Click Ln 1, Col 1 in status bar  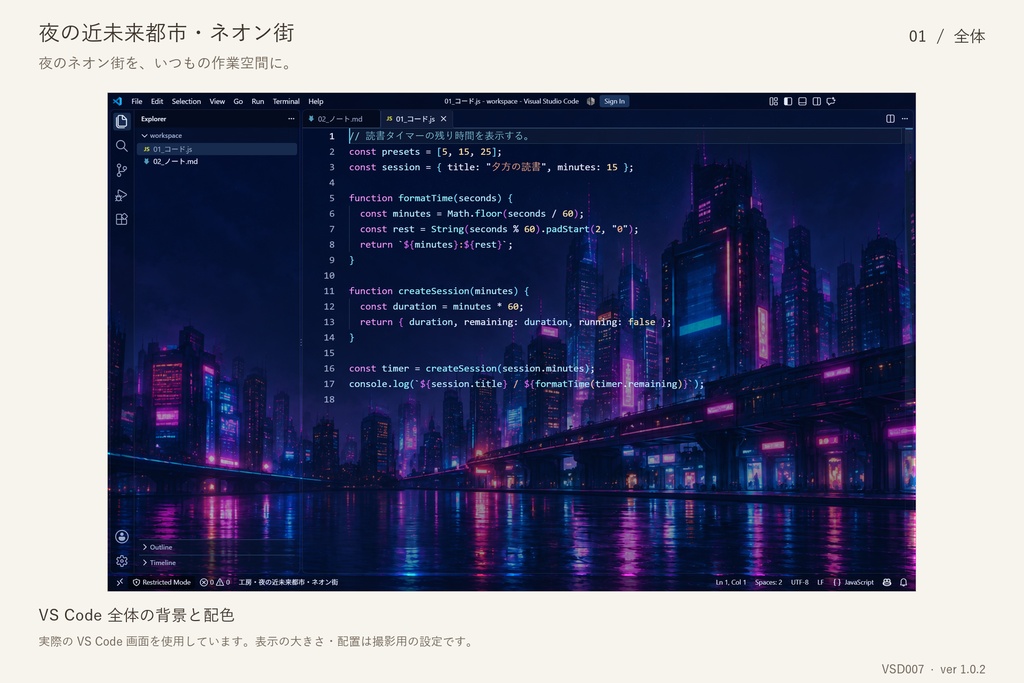731,582
